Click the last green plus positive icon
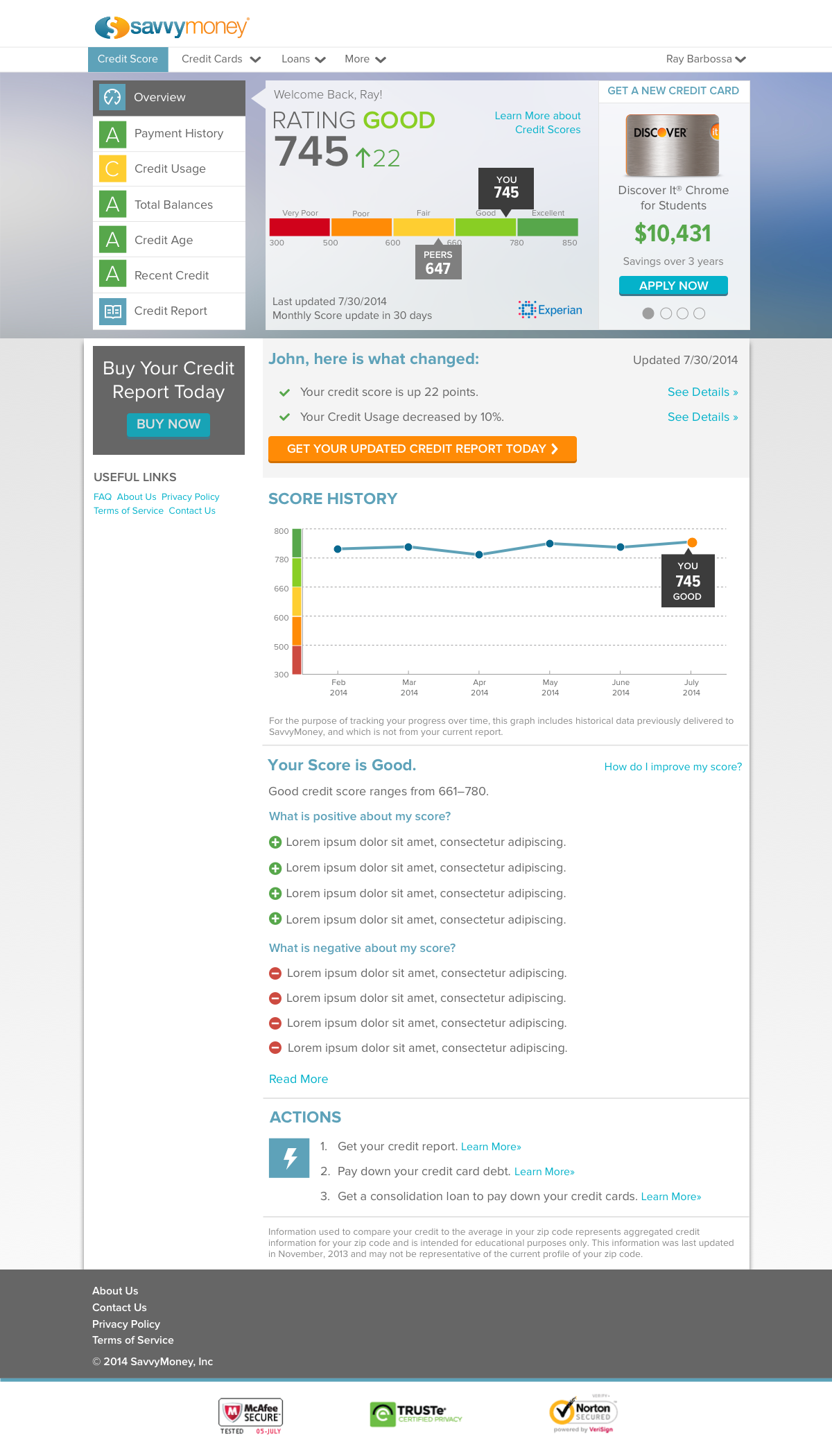 275,919
